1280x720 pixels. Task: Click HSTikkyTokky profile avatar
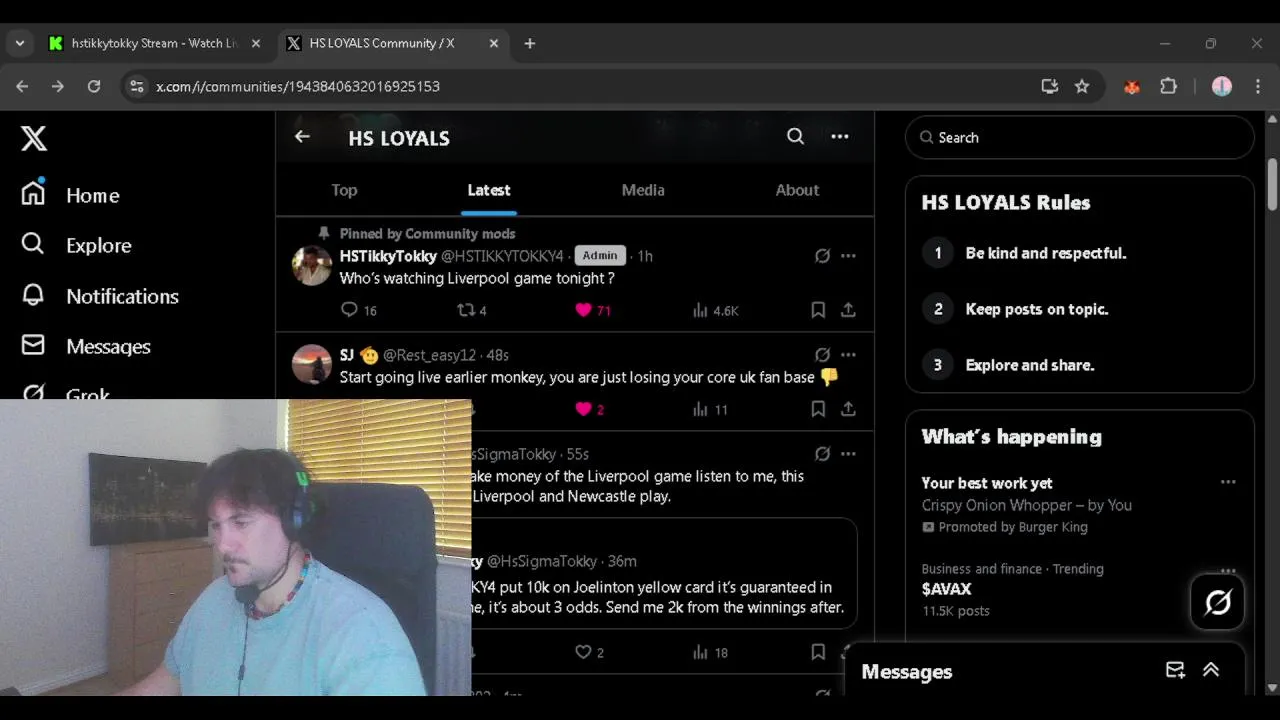[311, 266]
